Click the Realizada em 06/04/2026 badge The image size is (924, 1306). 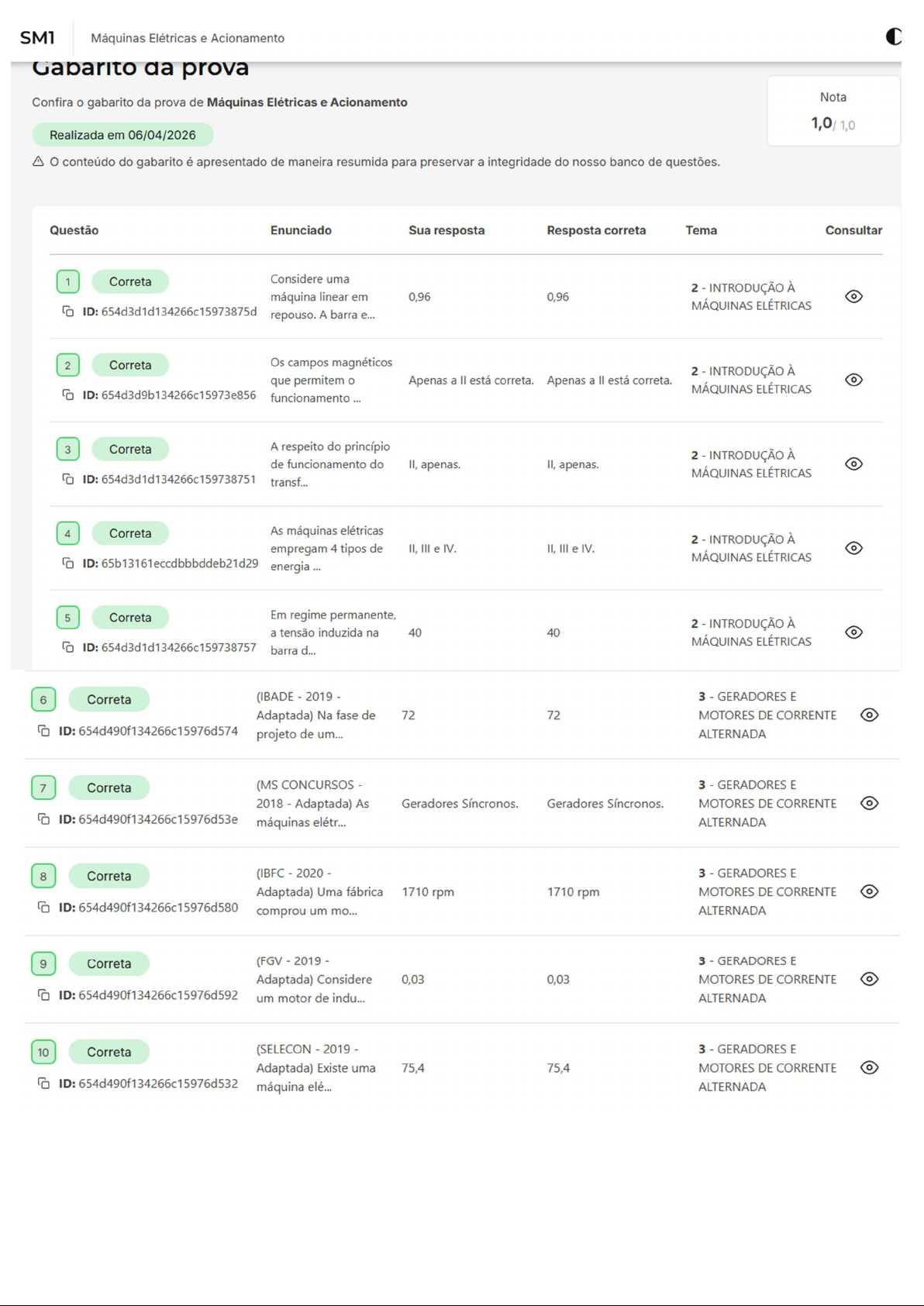pyautogui.click(x=122, y=135)
